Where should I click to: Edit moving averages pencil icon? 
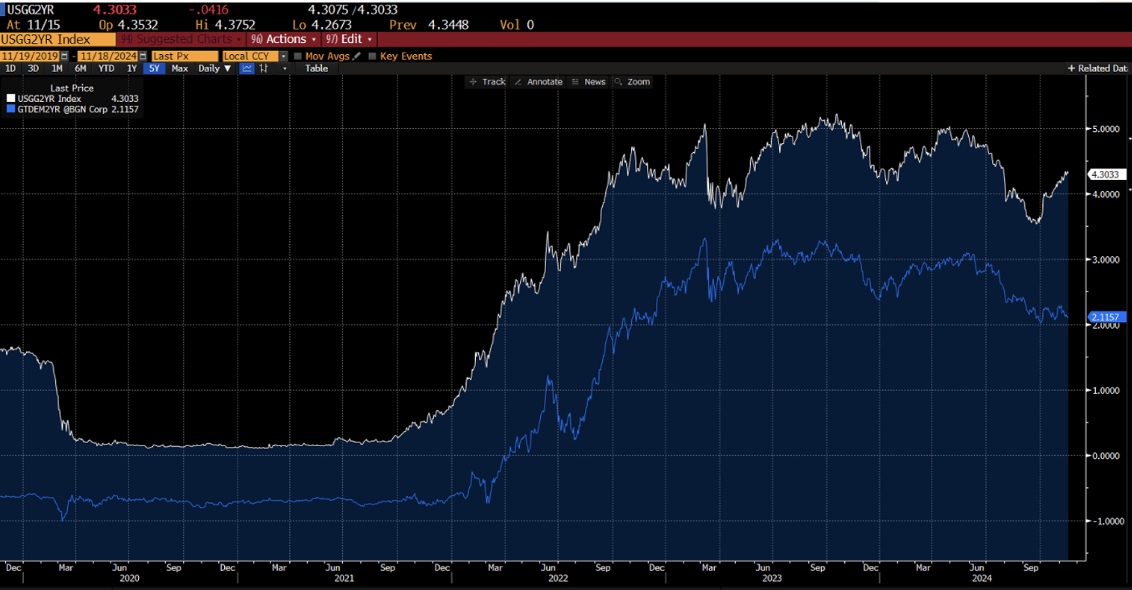[357, 56]
